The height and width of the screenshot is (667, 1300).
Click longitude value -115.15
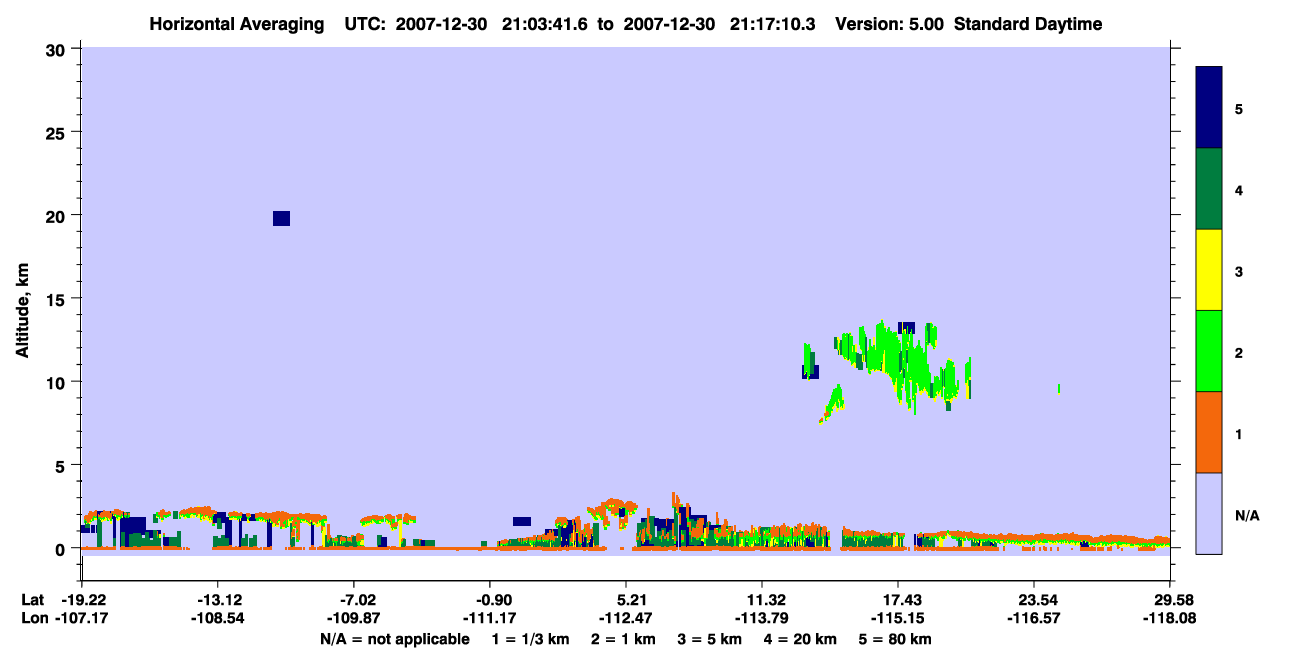(898, 619)
